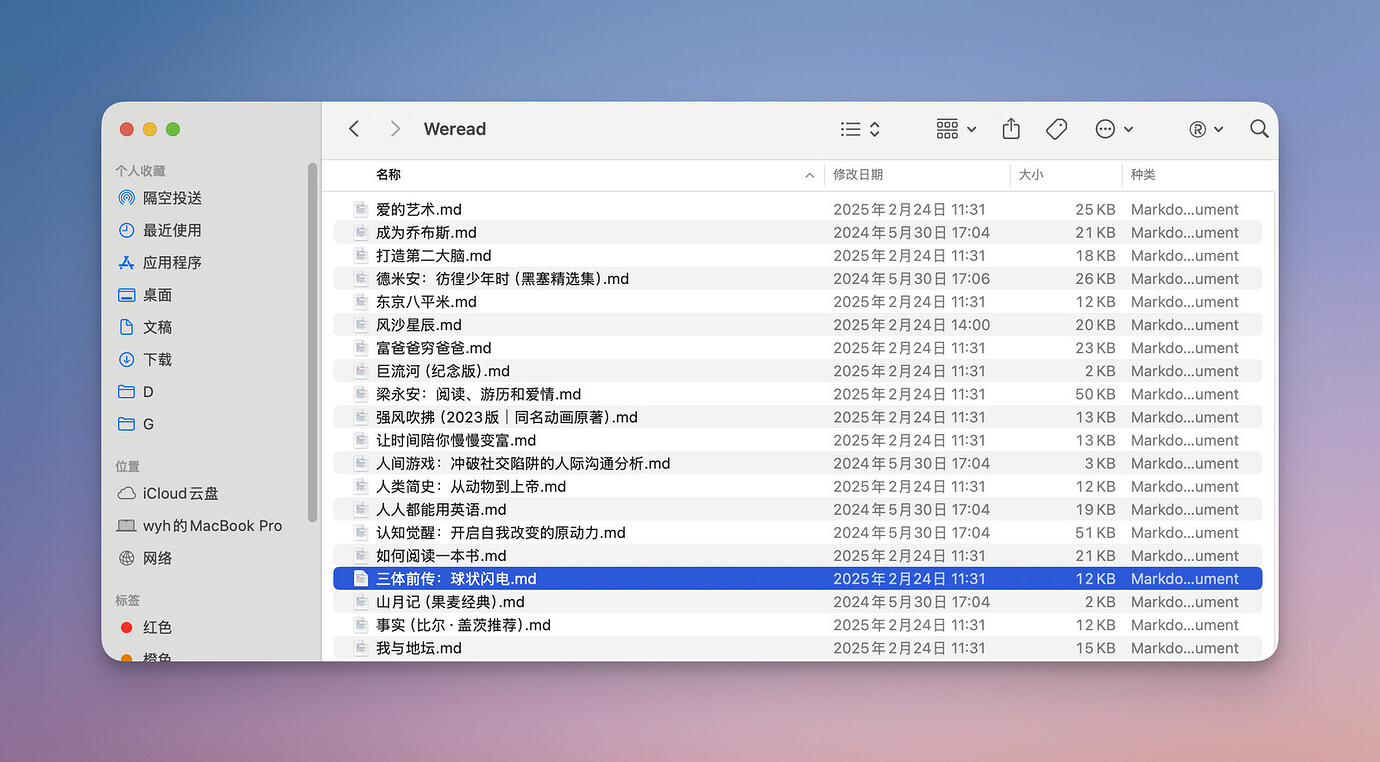Open the group-by grid dropdown
Screen dimensions: 1380x762
[x=956, y=129]
